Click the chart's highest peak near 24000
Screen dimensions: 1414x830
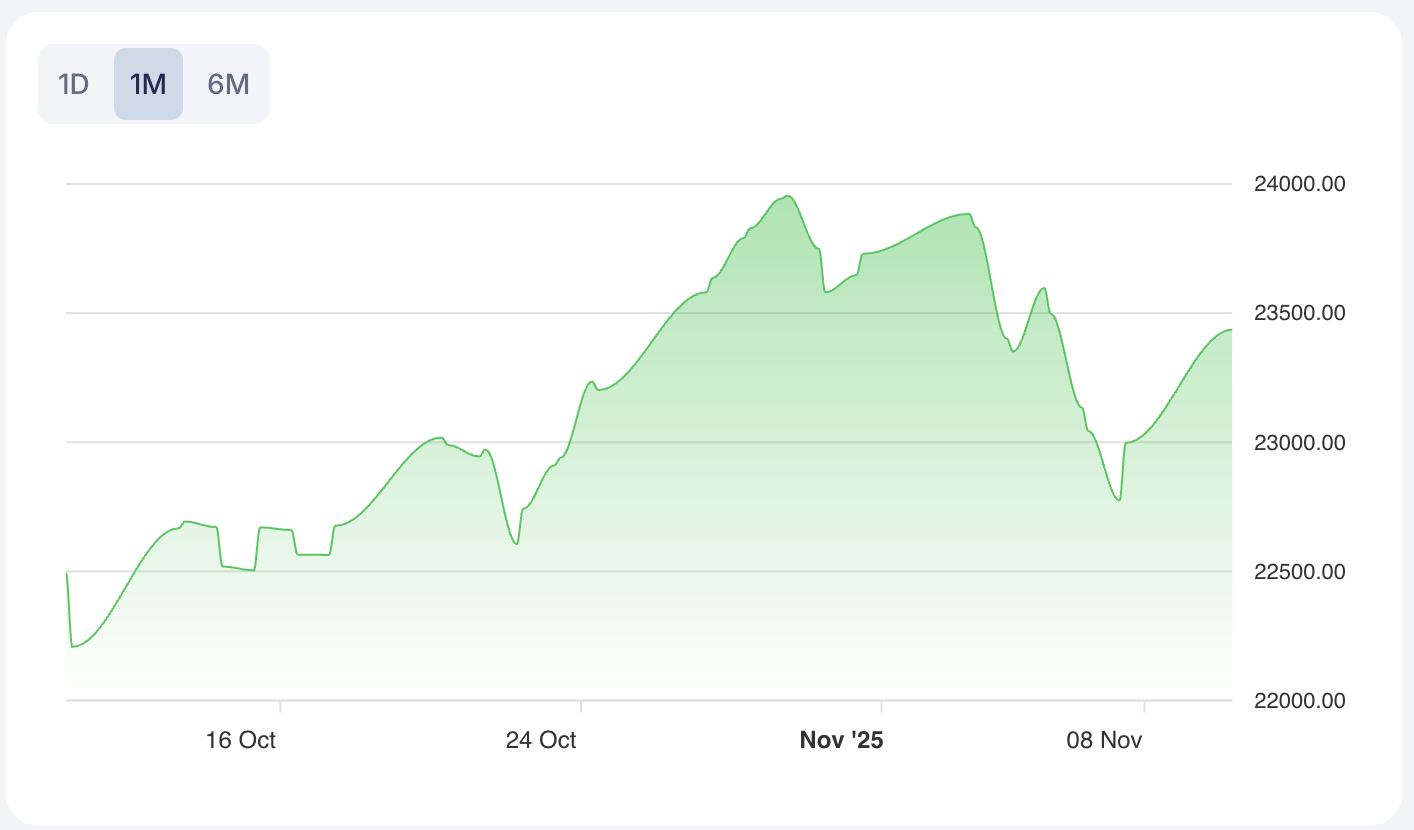(x=789, y=196)
